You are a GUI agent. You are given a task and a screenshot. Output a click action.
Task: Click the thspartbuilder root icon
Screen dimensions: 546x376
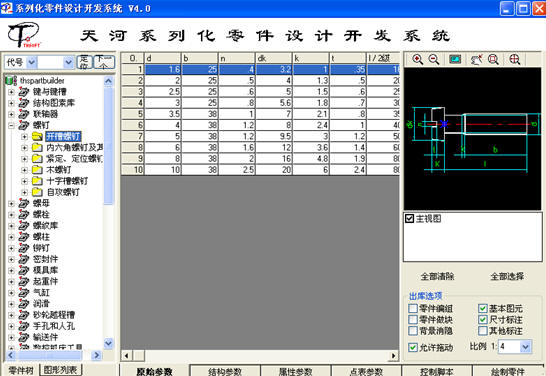[11, 81]
